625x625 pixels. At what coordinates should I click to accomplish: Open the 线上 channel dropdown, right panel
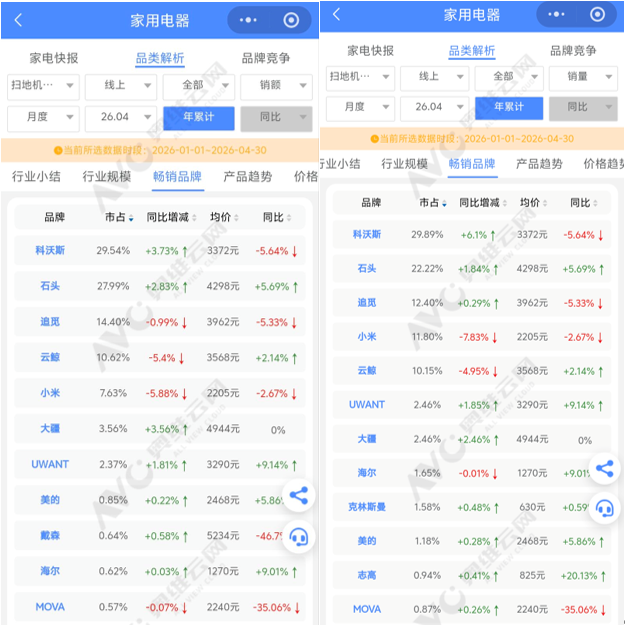(434, 78)
